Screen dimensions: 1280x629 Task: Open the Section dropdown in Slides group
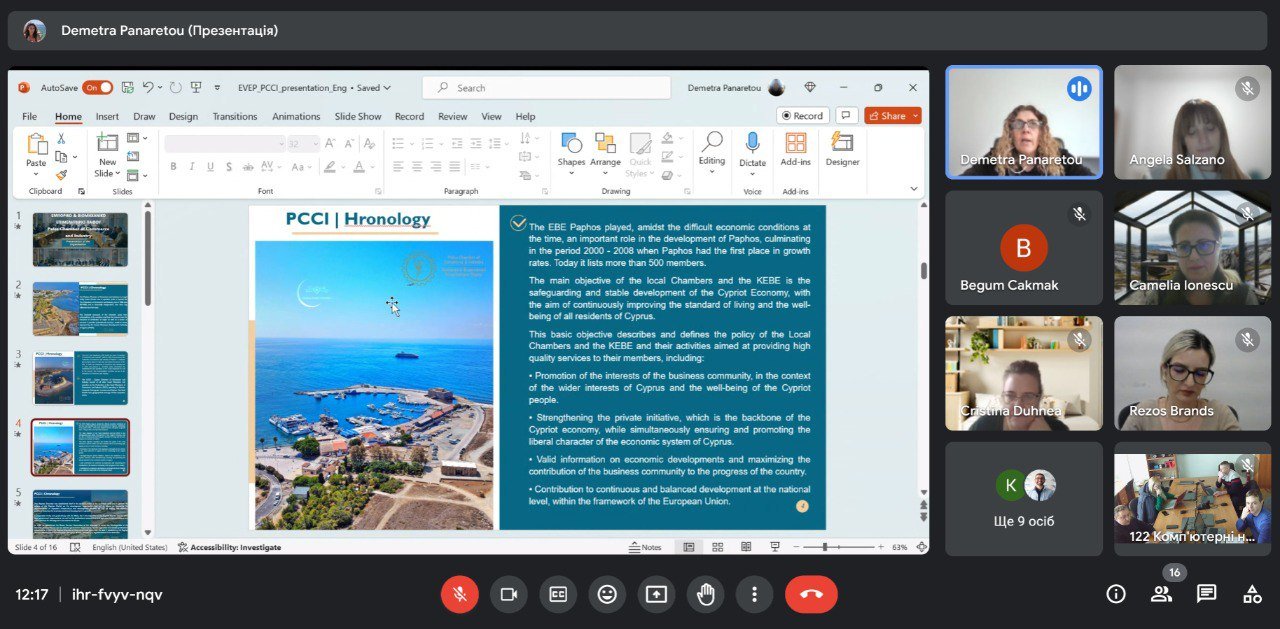click(x=137, y=175)
